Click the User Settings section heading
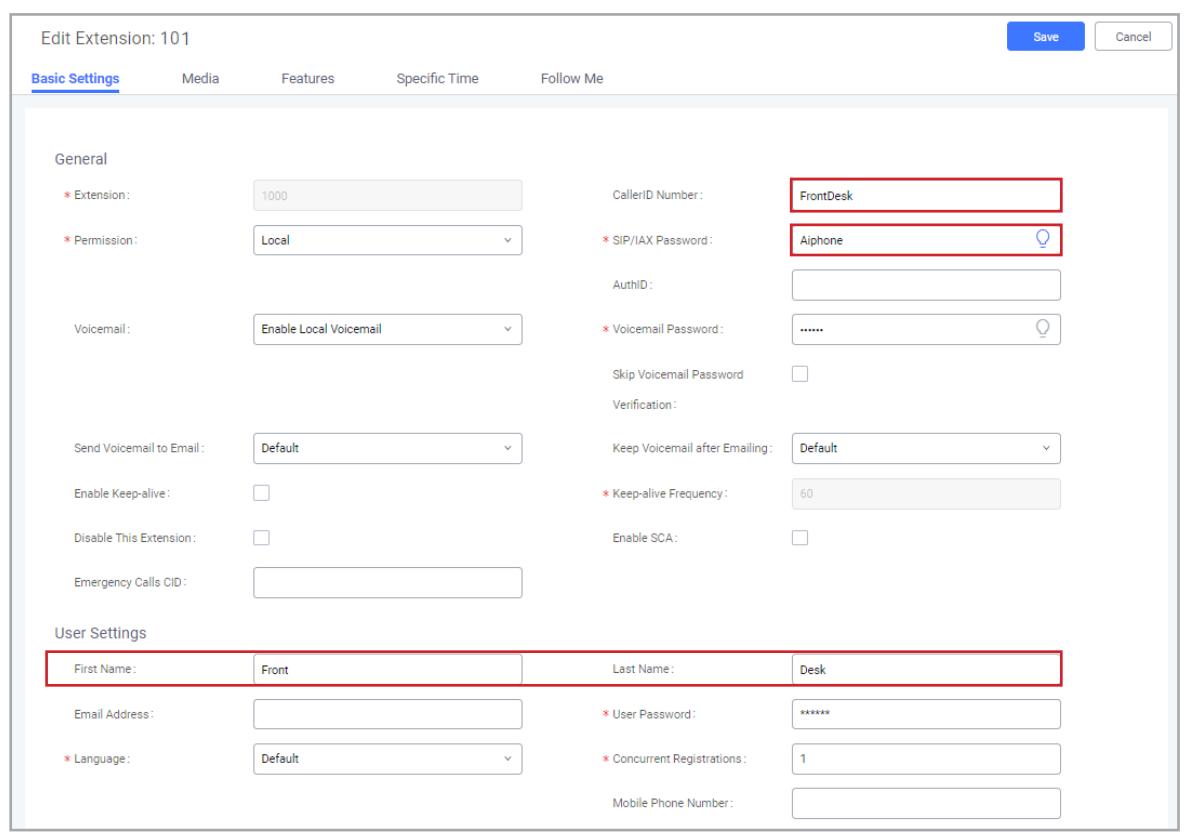 click(101, 633)
